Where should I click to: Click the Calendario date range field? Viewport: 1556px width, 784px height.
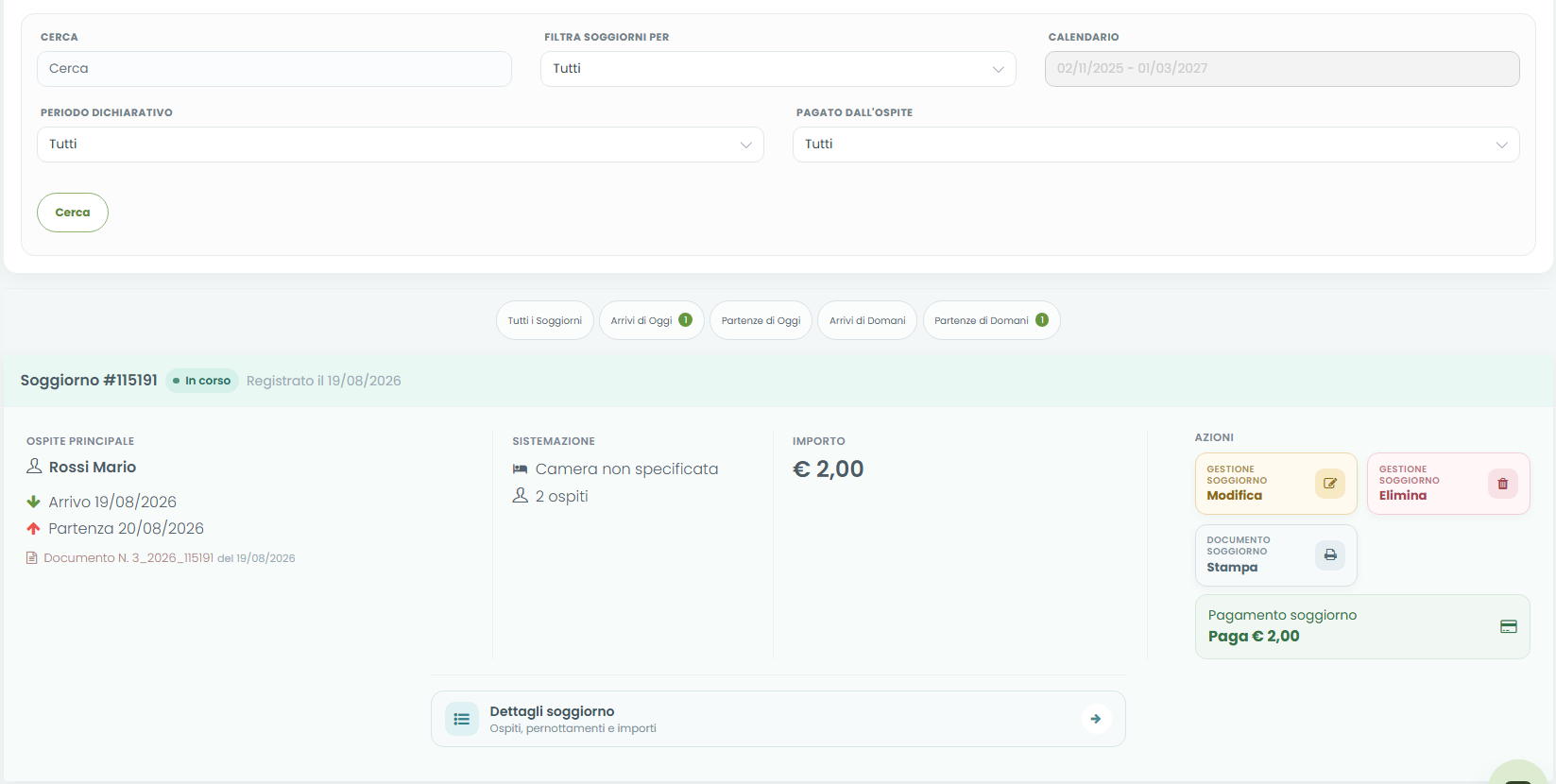[x=1282, y=69]
